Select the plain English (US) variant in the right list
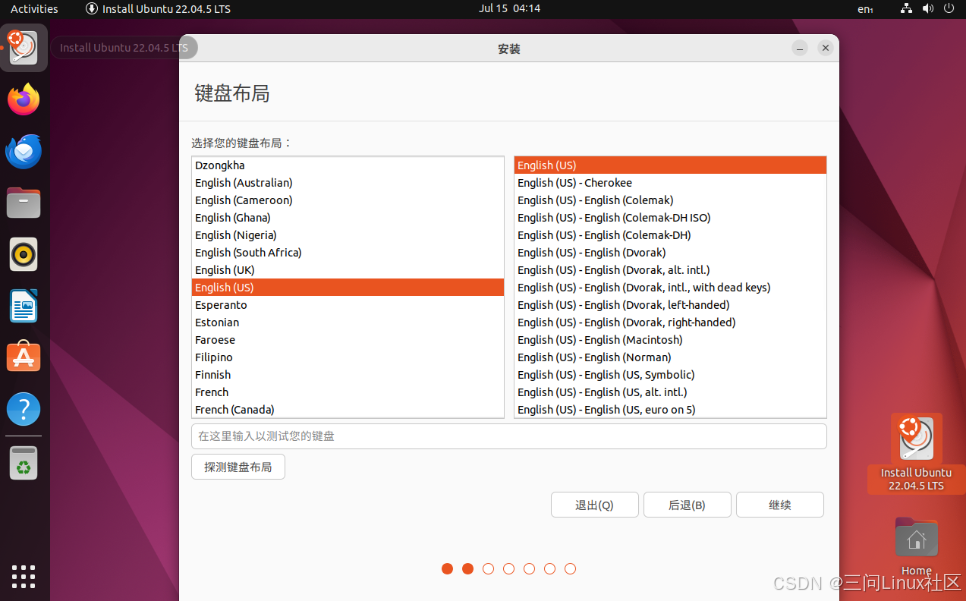Viewport: 966px width, 601px height. (670, 165)
